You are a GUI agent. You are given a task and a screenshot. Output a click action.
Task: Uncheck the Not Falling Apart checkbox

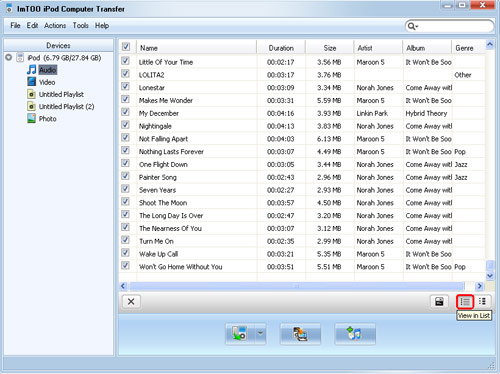pos(125,137)
